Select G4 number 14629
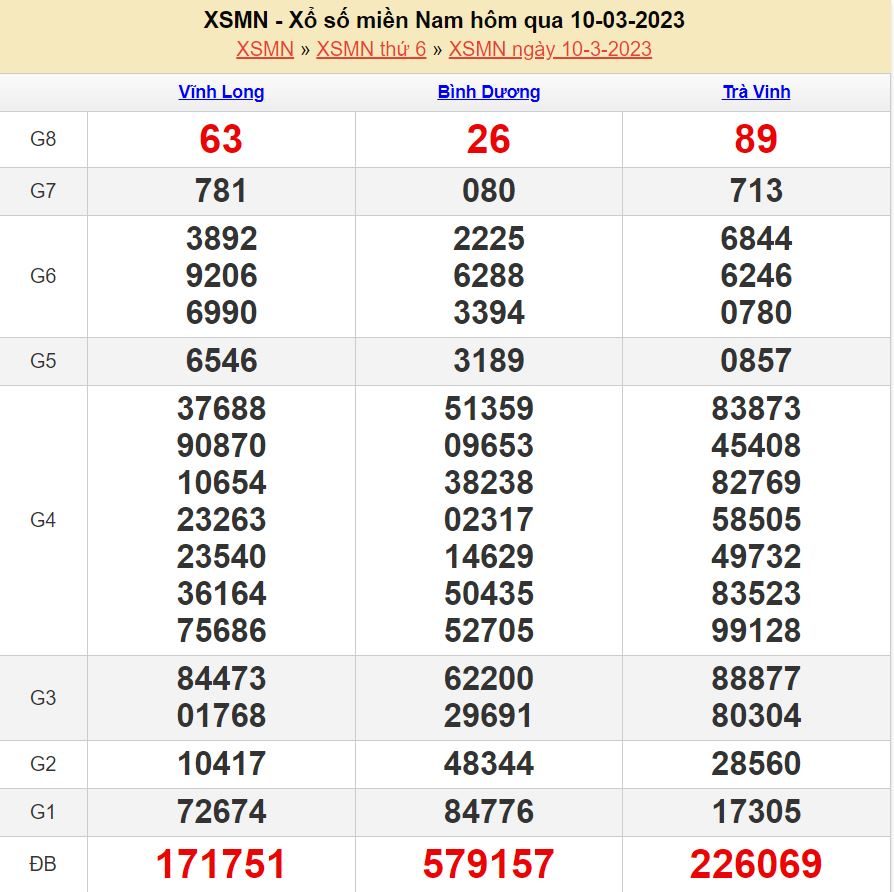 coord(489,557)
